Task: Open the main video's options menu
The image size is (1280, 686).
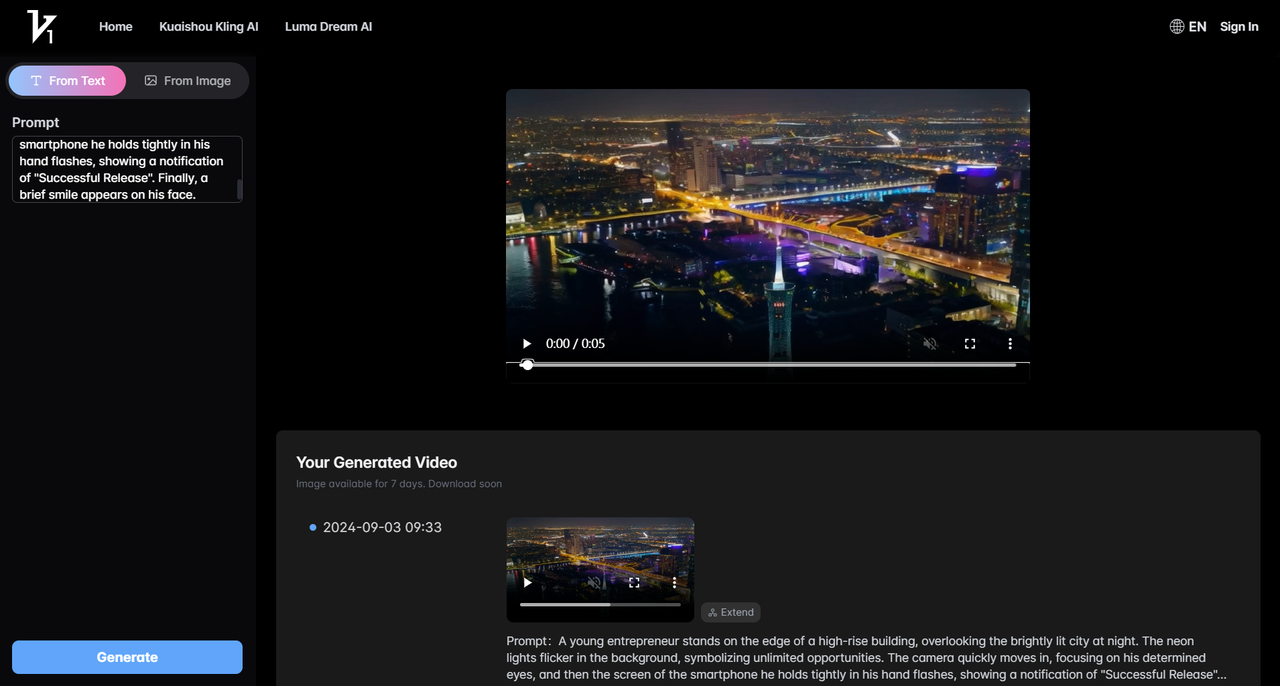Action: [1009, 343]
